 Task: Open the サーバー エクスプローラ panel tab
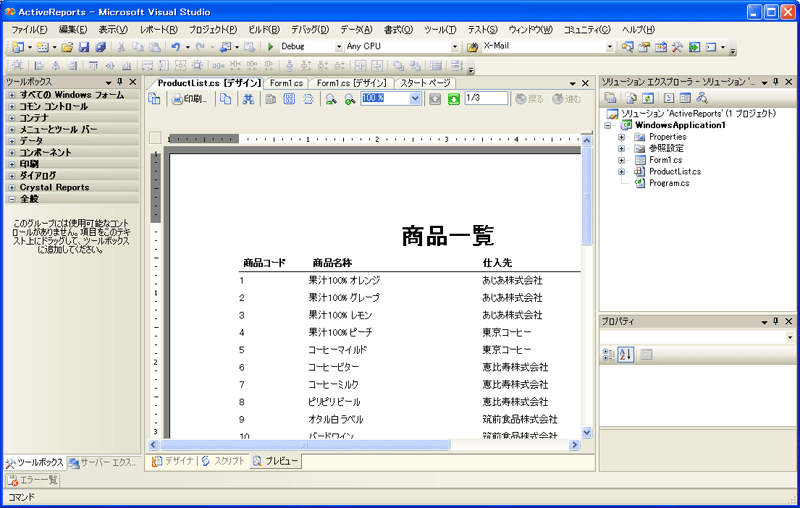coord(104,463)
